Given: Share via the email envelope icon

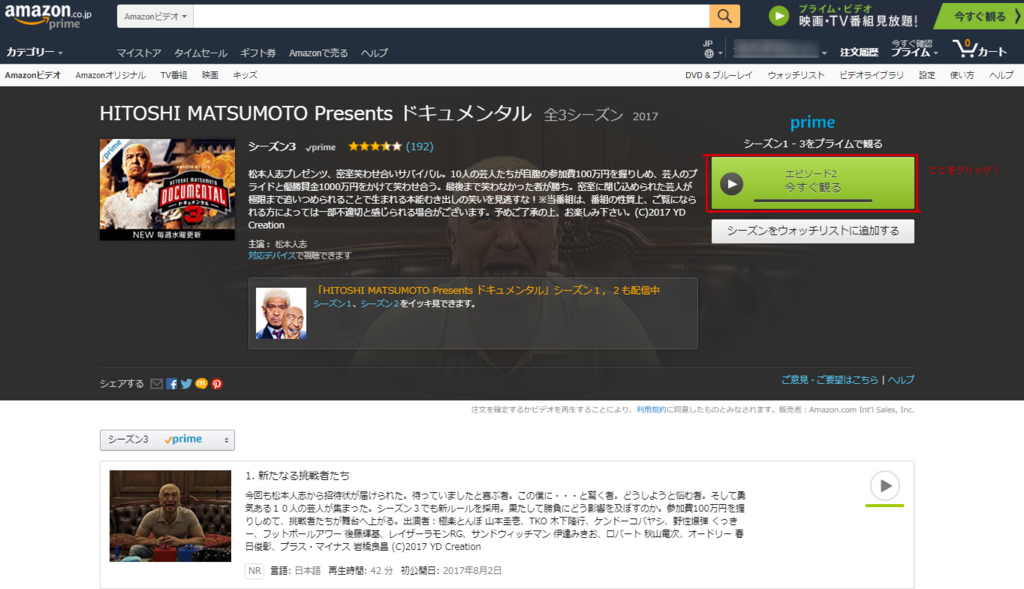Looking at the screenshot, I should tap(156, 384).
